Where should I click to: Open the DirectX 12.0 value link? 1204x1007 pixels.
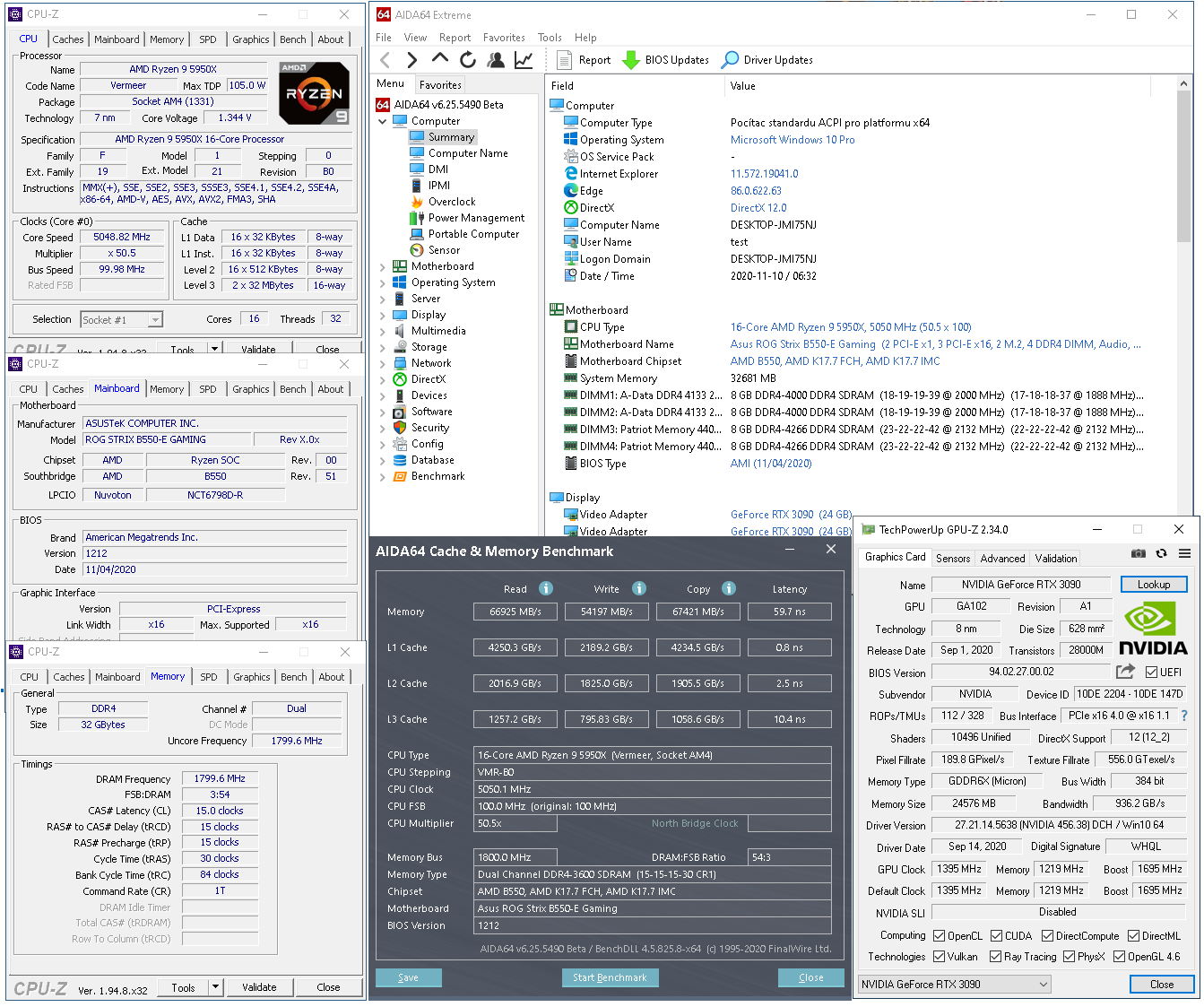758,208
